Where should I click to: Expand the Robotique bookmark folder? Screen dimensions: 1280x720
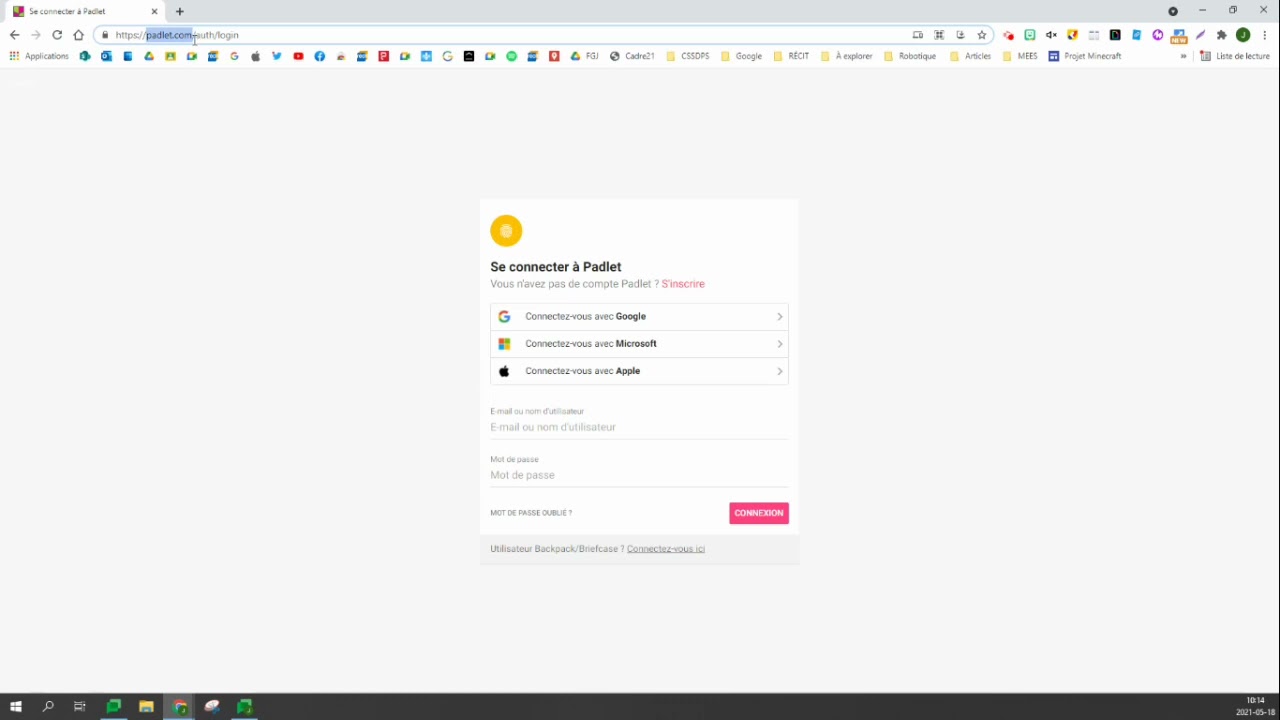pyautogui.click(x=910, y=56)
